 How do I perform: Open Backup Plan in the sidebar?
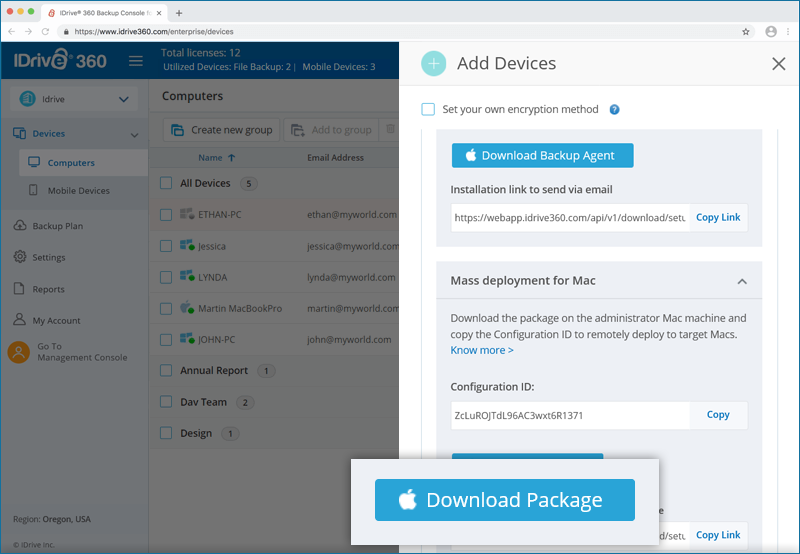[x=58, y=225]
